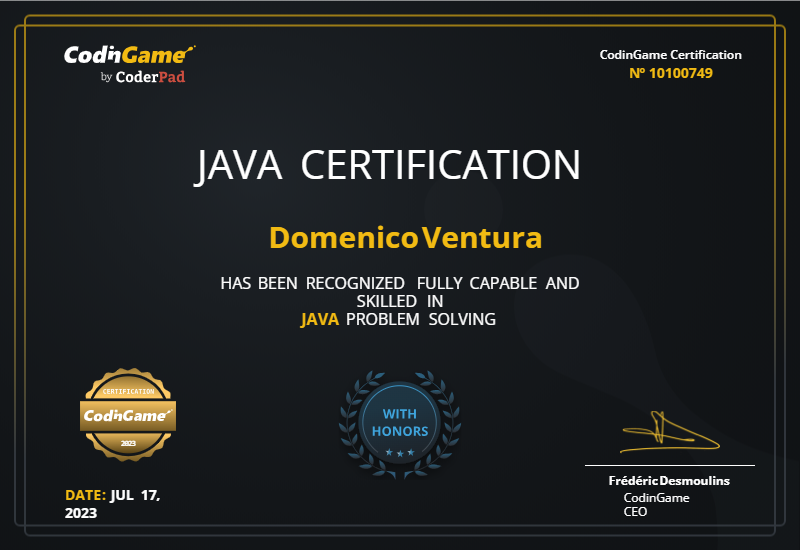Screen dimensions: 800x550
Task: Click the three stars below 'HONORS'
Action: (x=400, y=453)
